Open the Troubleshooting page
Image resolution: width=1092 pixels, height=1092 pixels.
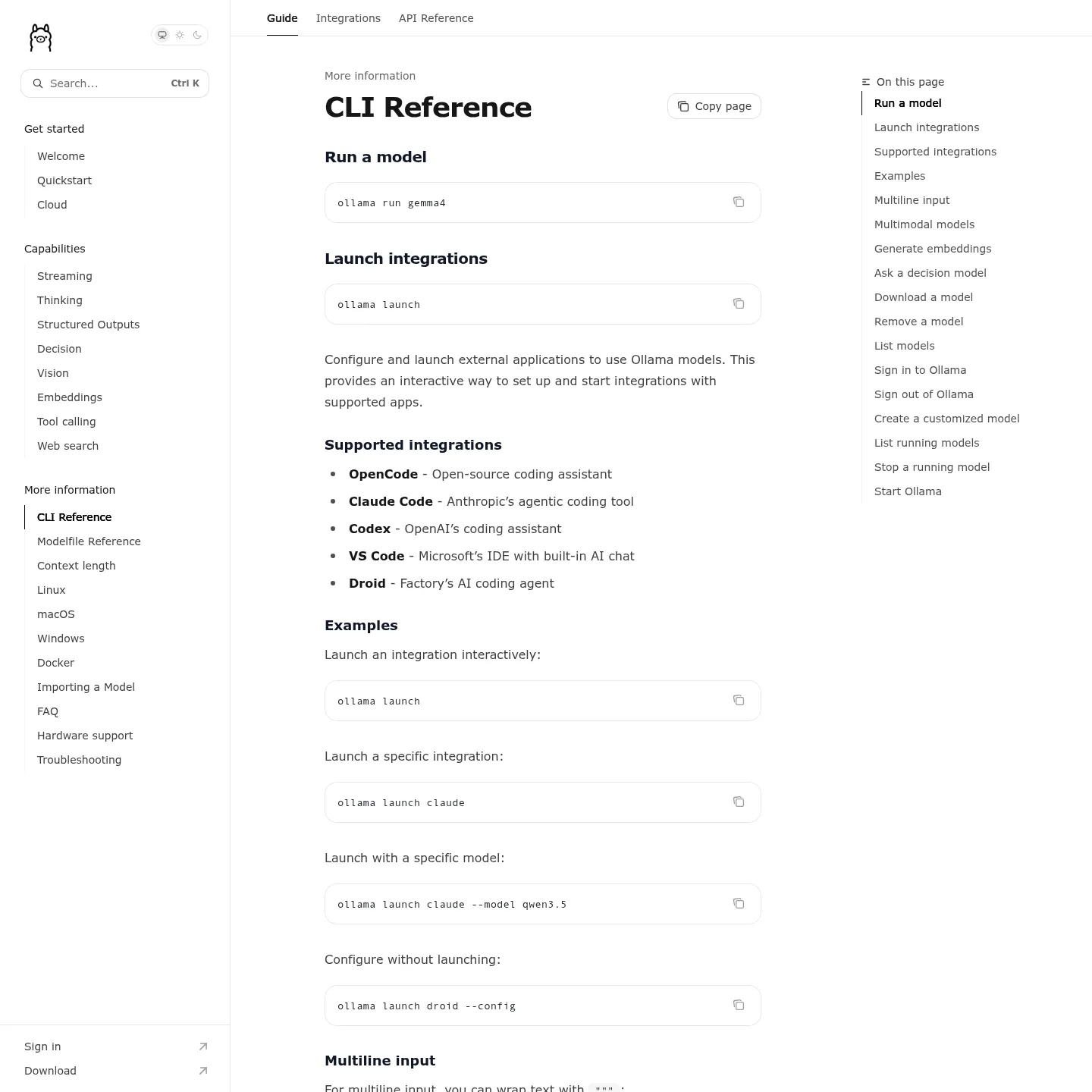pos(79,760)
